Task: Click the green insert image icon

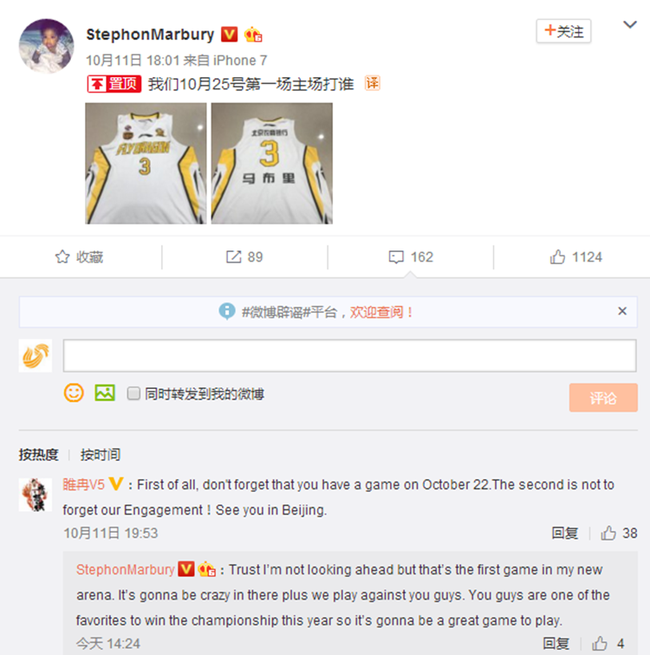Action: click(x=105, y=393)
